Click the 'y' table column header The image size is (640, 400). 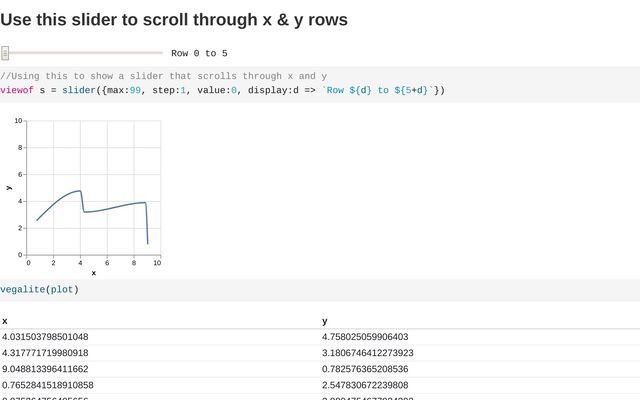click(x=325, y=321)
